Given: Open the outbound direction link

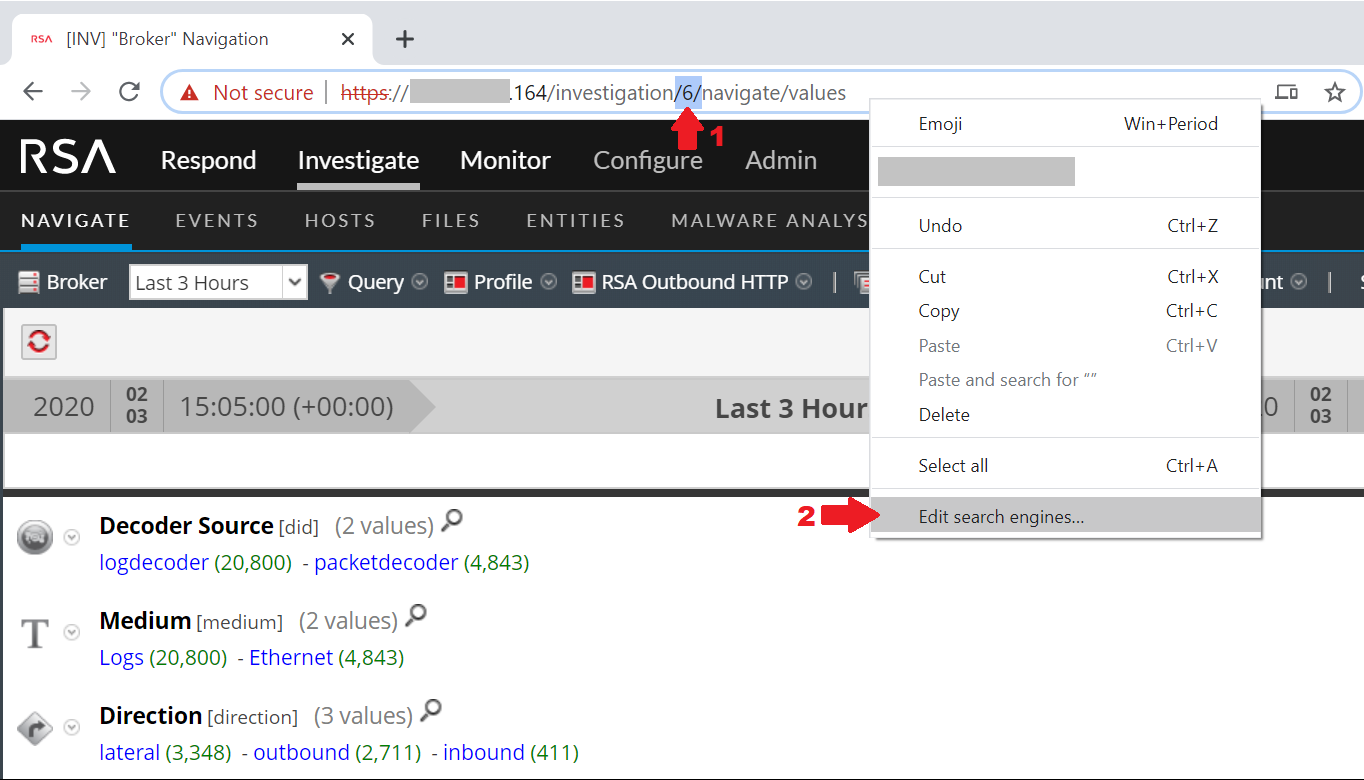Looking at the screenshot, I should pos(301,752).
